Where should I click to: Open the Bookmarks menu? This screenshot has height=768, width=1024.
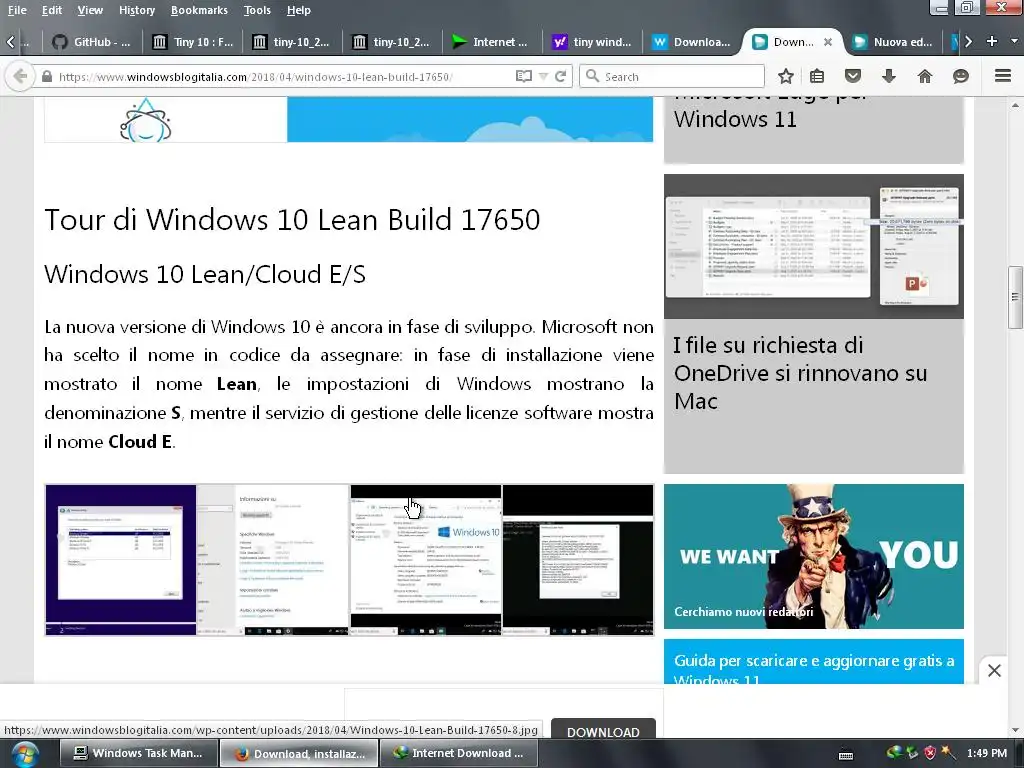[199, 10]
